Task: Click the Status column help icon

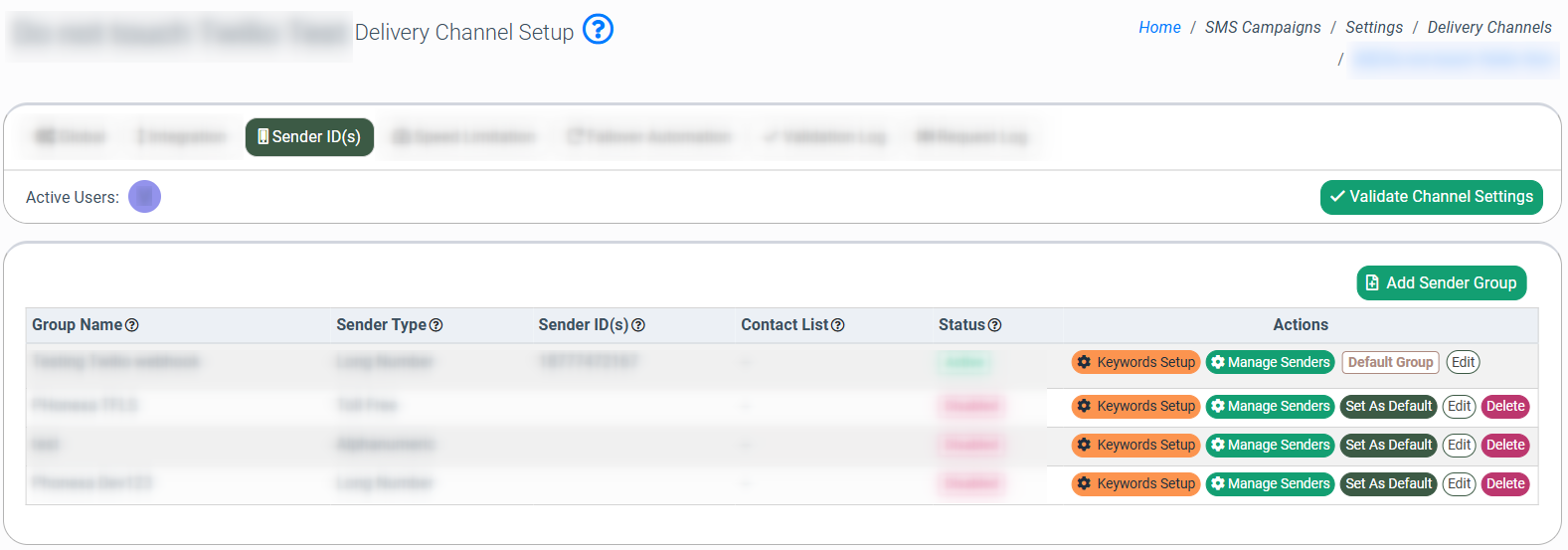Action: 994,325
